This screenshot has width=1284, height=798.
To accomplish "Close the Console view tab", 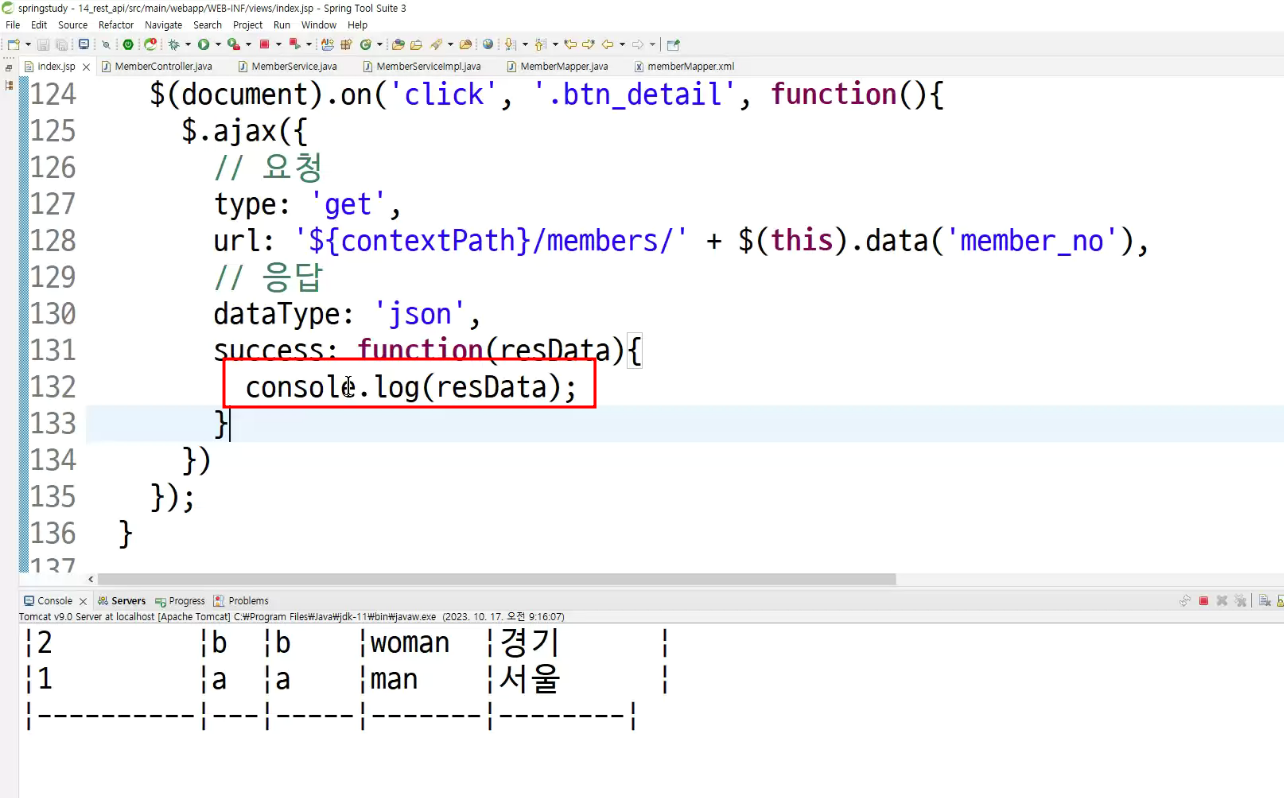I will coord(83,601).
